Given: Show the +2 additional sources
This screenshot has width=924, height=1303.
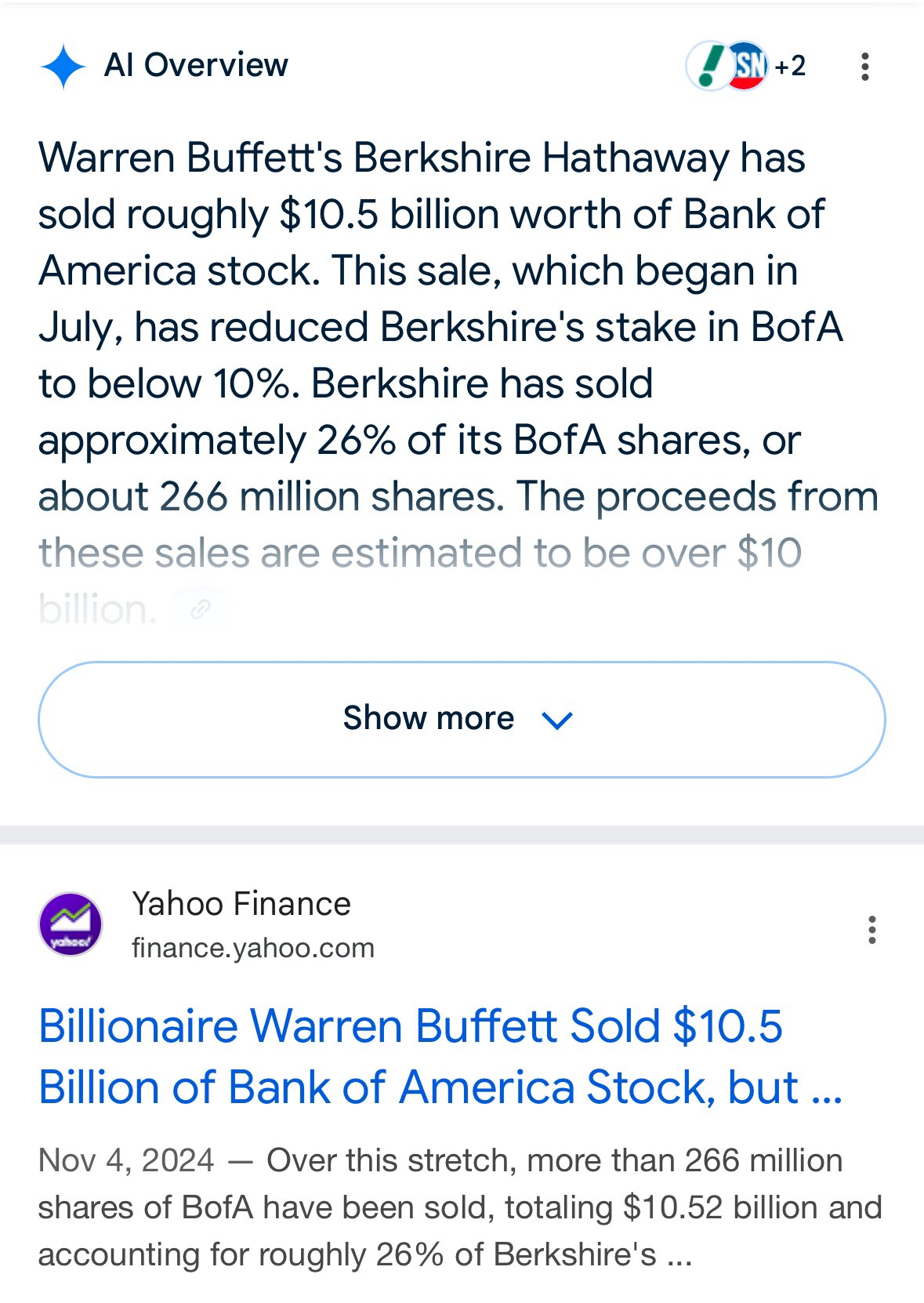Looking at the screenshot, I should click(x=790, y=66).
